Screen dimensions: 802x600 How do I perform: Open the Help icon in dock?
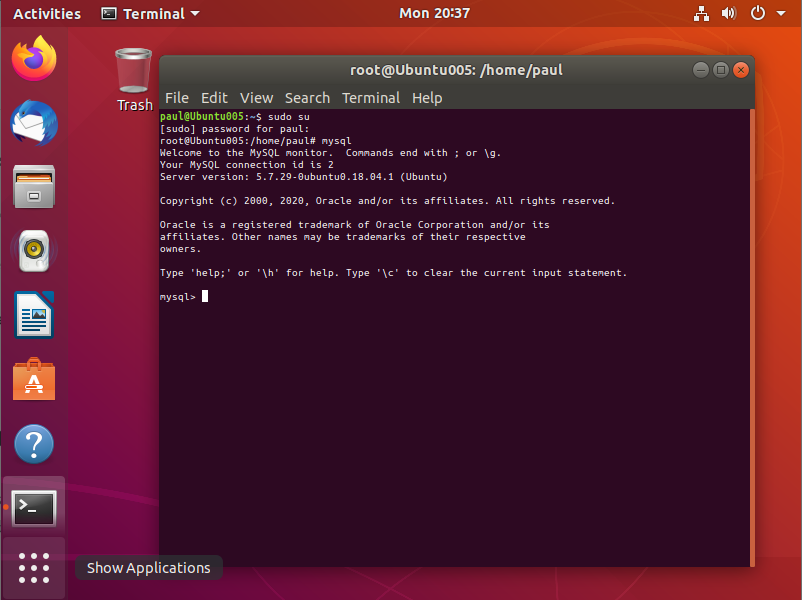pos(34,443)
